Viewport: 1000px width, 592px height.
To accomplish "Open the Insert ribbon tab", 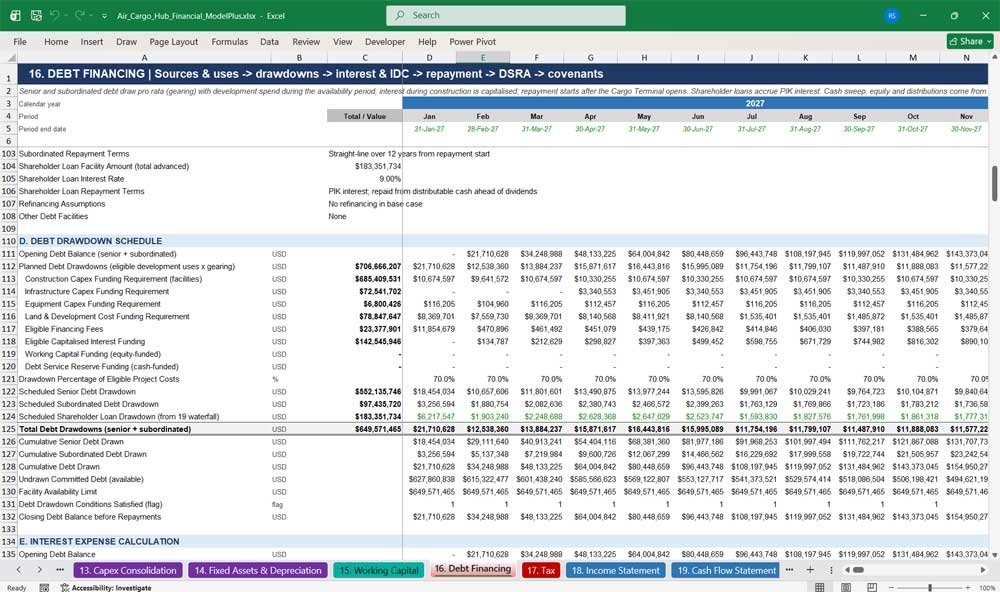I will click(92, 41).
